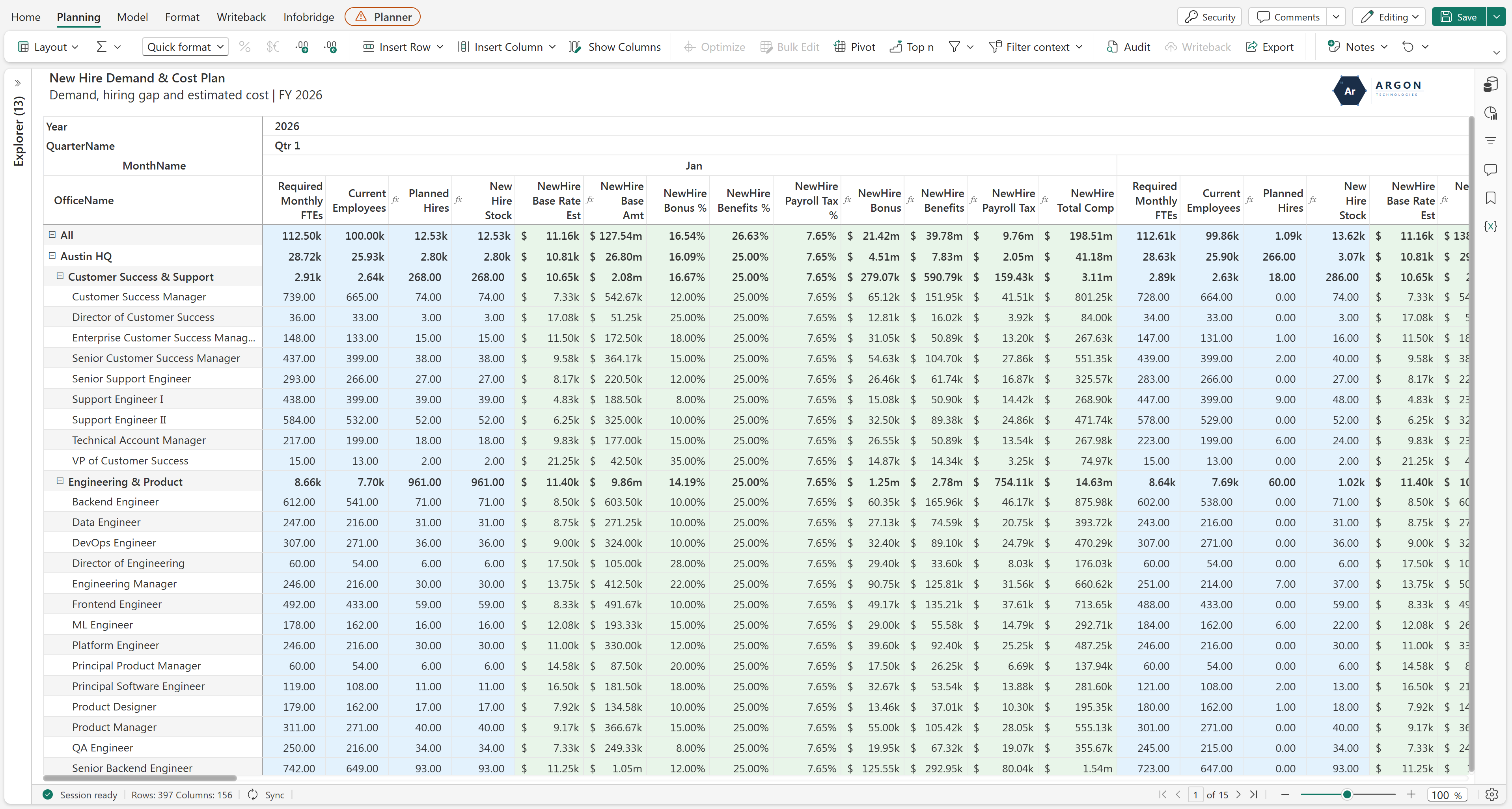Image resolution: width=1512 pixels, height=809 pixels.
Task: Open the comments icon in right sidebar
Action: point(1491,170)
